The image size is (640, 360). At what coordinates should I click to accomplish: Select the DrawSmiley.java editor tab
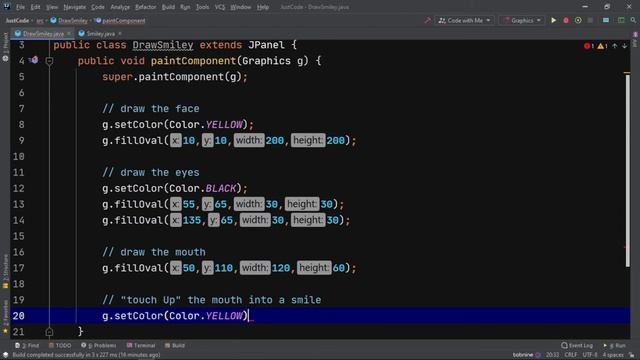pos(42,33)
